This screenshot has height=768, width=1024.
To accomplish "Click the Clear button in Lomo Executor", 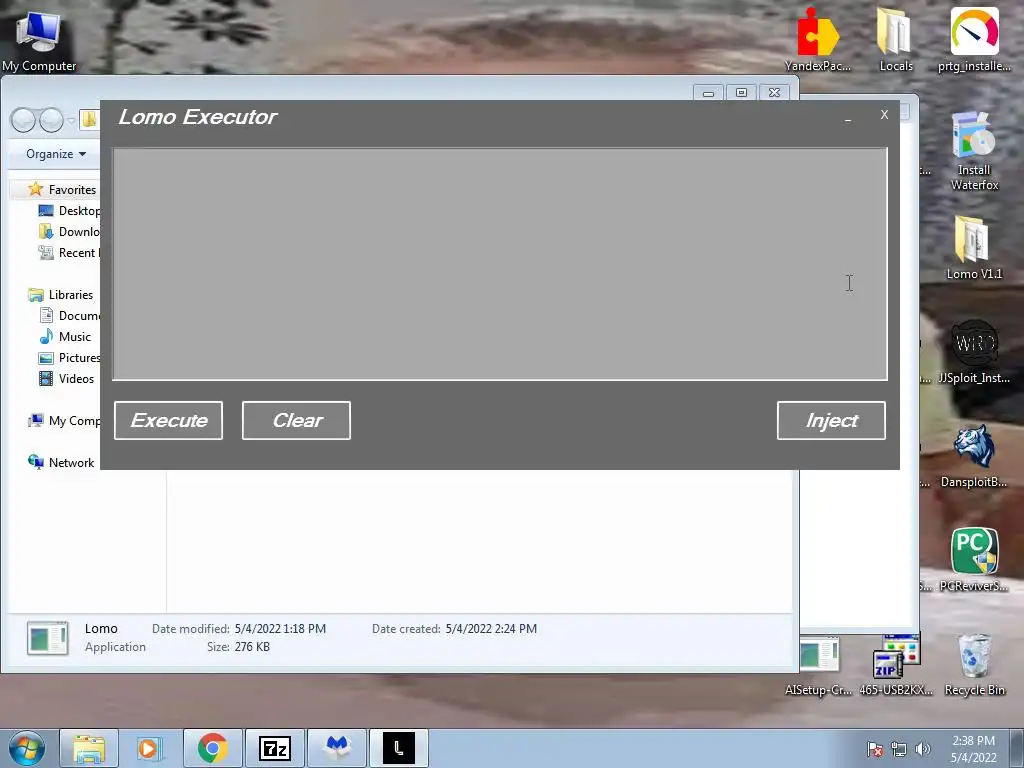I will tap(296, 421).
